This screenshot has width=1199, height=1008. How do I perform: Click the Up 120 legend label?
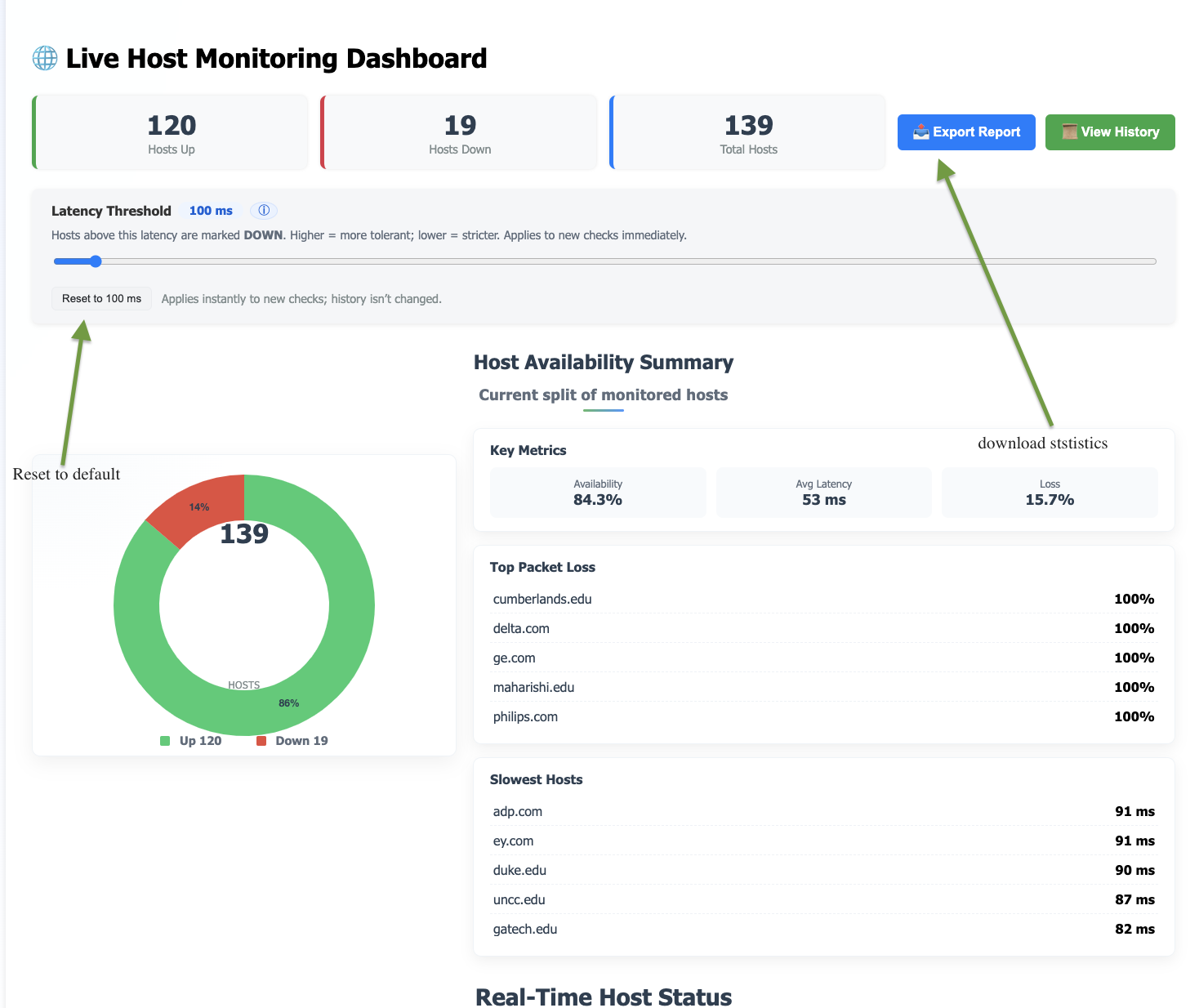tap(200, 741)
